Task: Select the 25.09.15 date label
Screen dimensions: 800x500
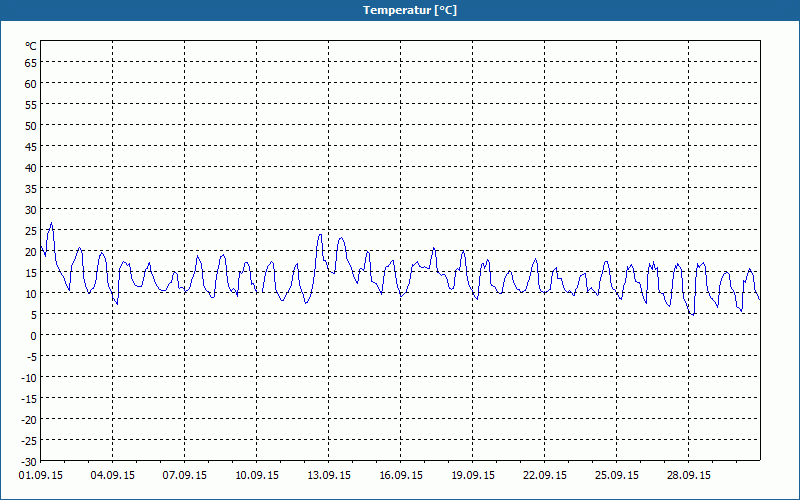Action: tap(616, 475)
